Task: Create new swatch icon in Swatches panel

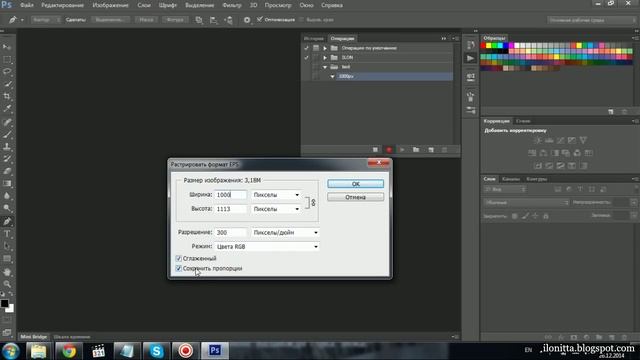Action: pyautogui.click(x=611, y=111)
